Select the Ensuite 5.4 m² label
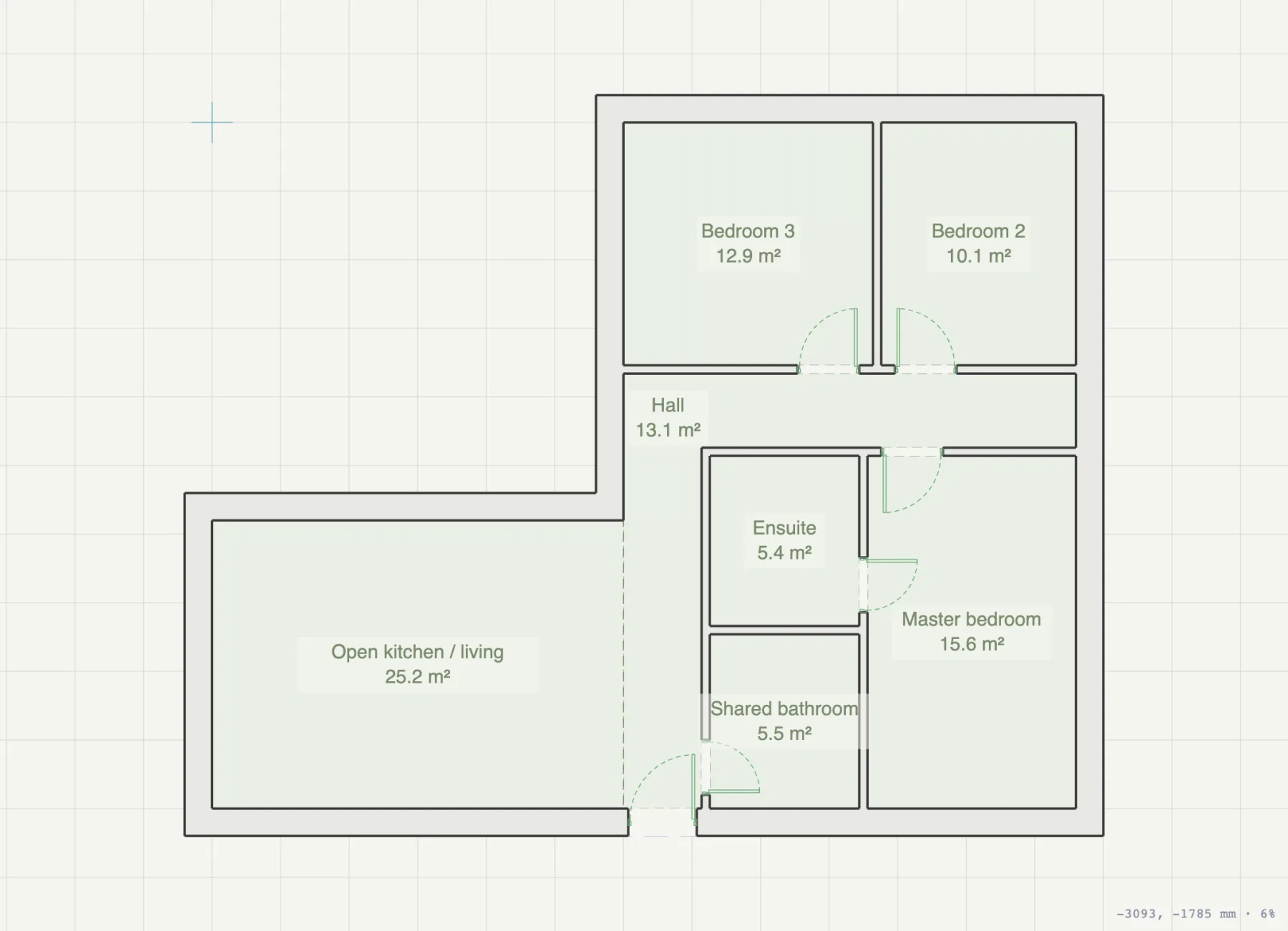 point(784,540)
